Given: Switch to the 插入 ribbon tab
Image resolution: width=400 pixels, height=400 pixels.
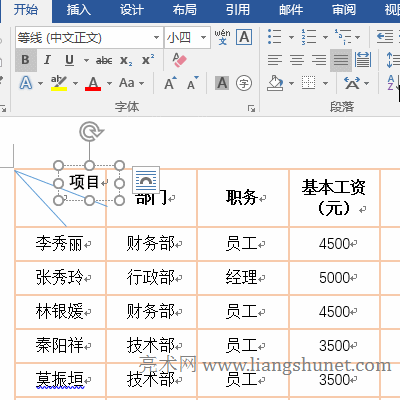Looking at the screenshot, I should click(x=79, y=10).
